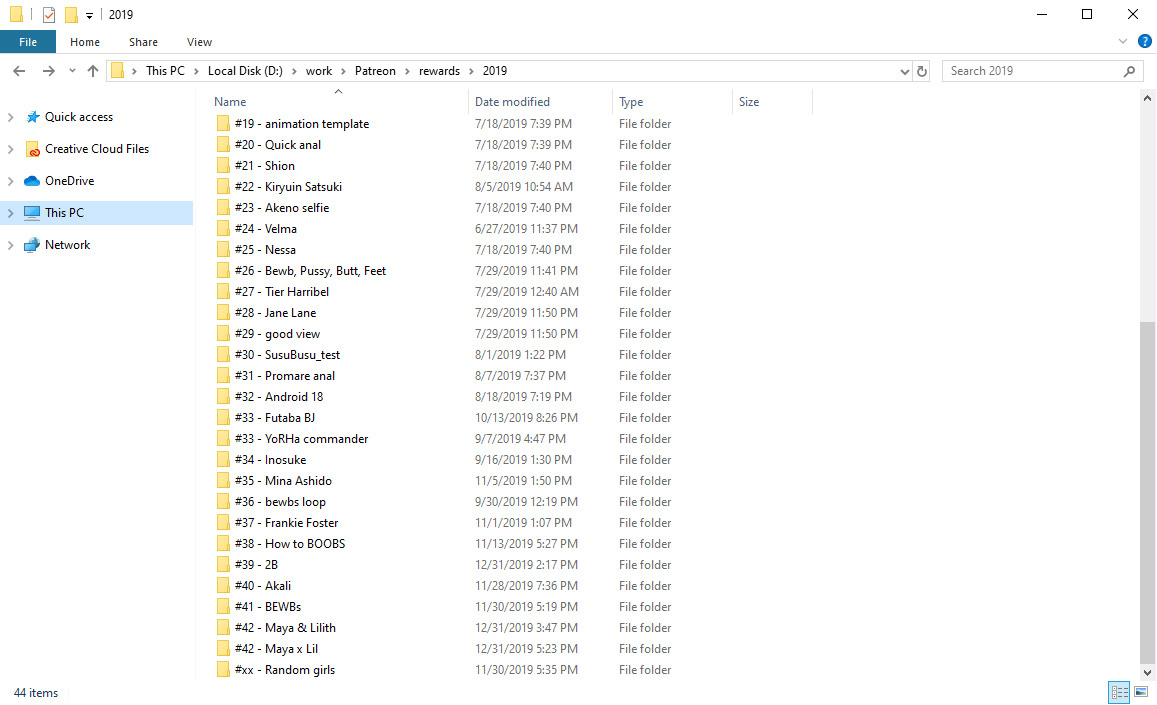Expand the ribbon with the chevron
This screenshot has height=705, width=1157.
(x=1123, y=41)
